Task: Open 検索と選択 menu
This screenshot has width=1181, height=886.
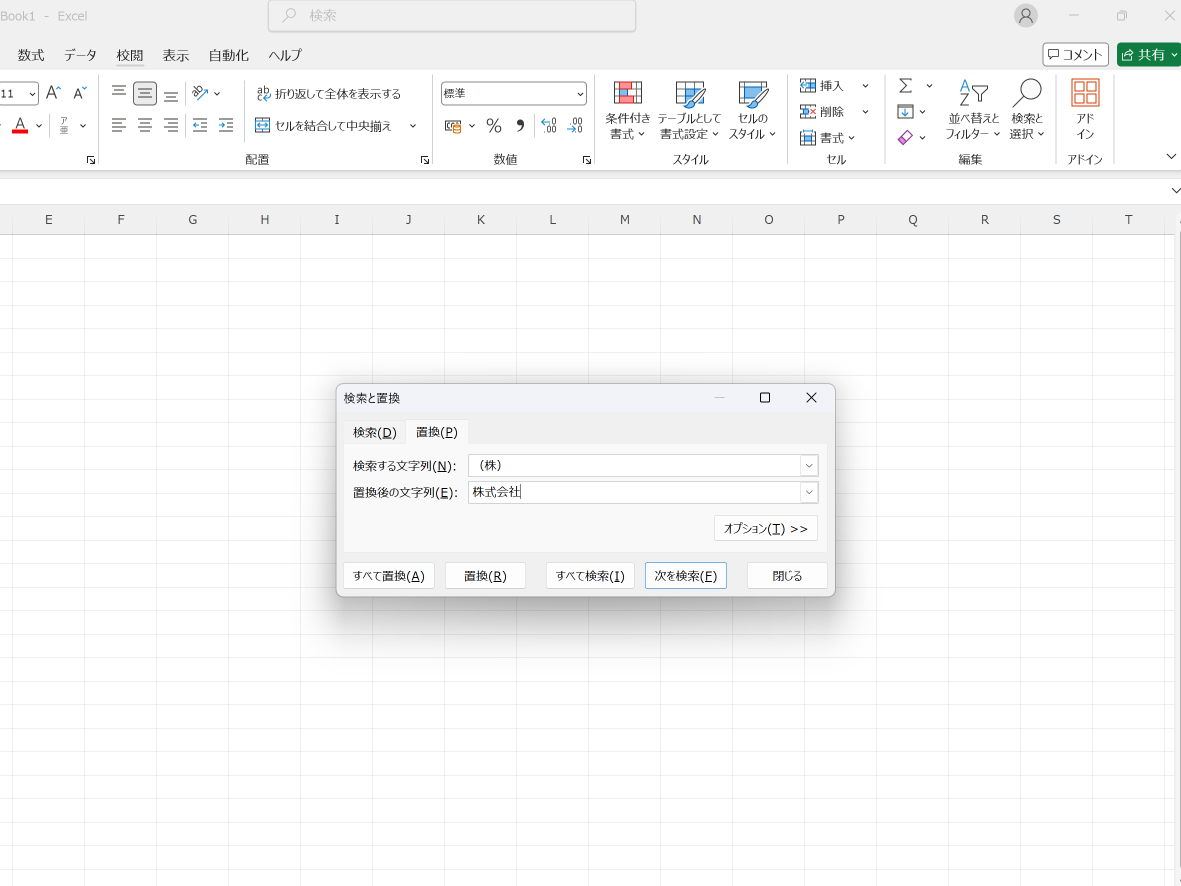Action: (1027, 110)
